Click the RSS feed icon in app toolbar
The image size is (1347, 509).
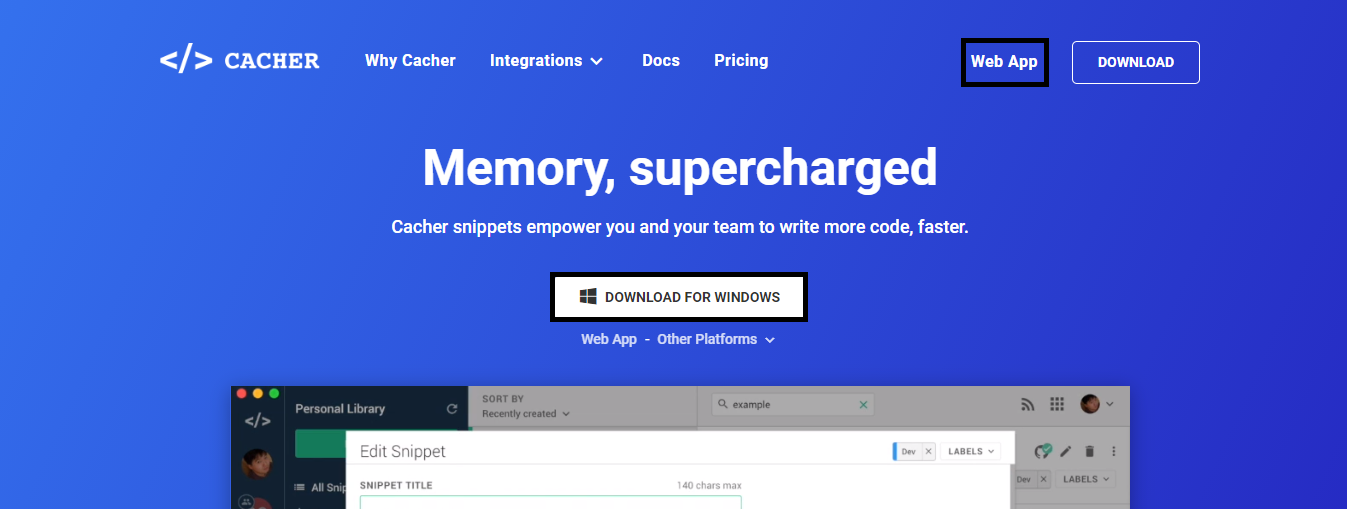click(x=1027, y=405)
